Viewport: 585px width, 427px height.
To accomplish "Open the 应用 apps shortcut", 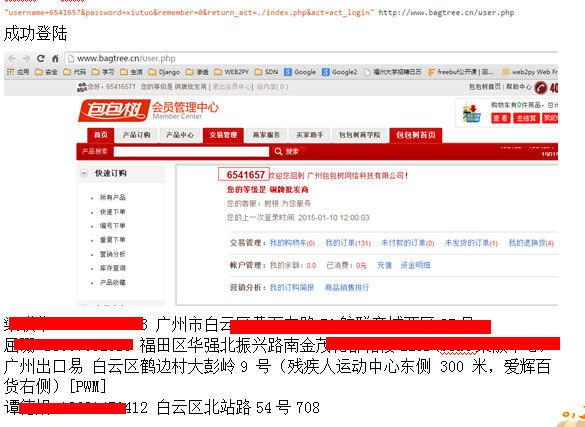I will pos(18,72).
